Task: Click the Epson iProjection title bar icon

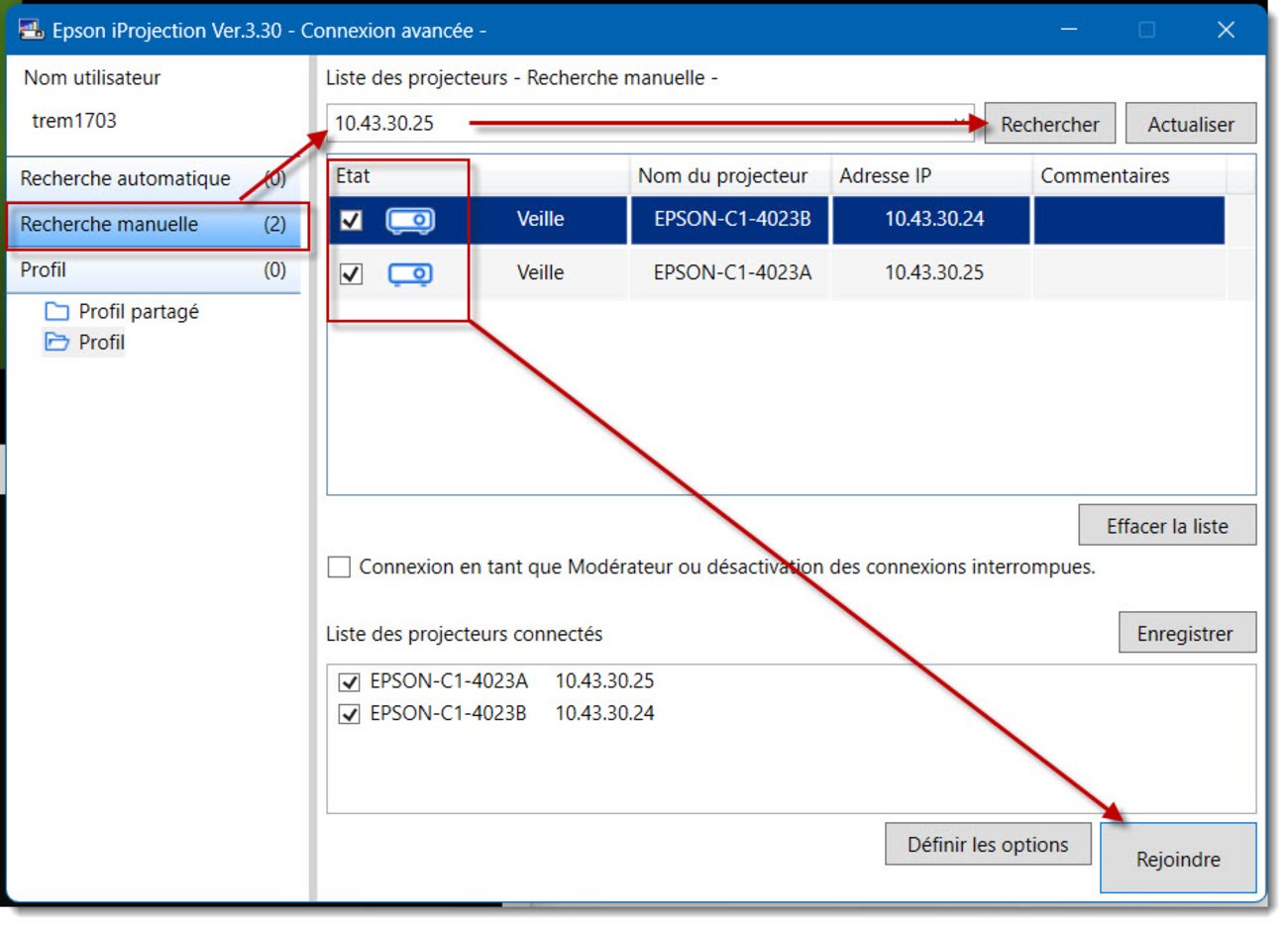Action: pos(31,30)
